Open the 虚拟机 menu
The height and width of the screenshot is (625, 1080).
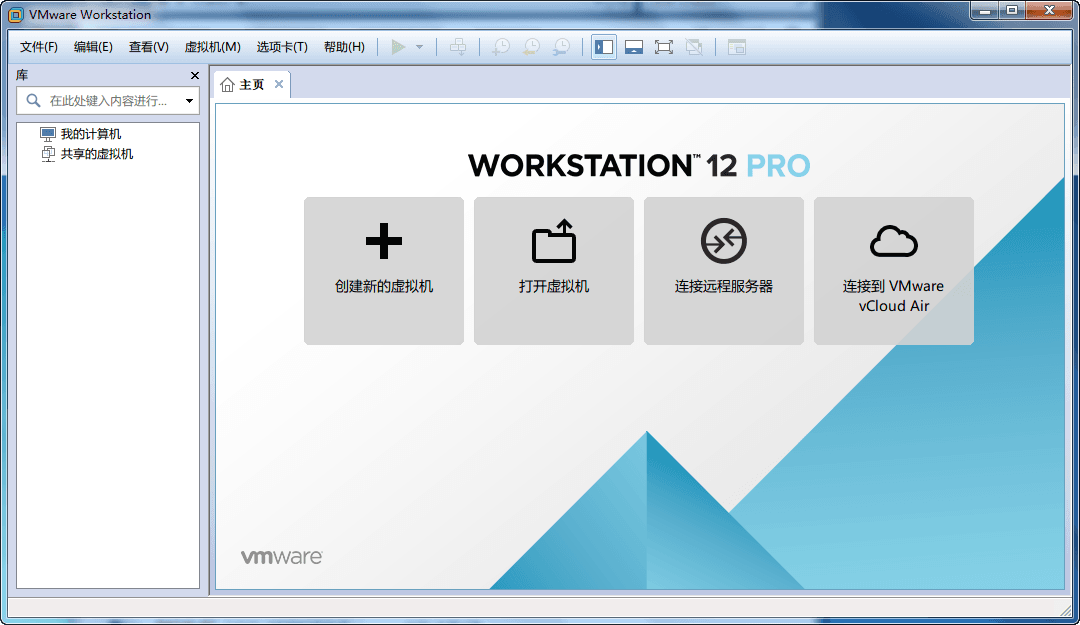213,46
